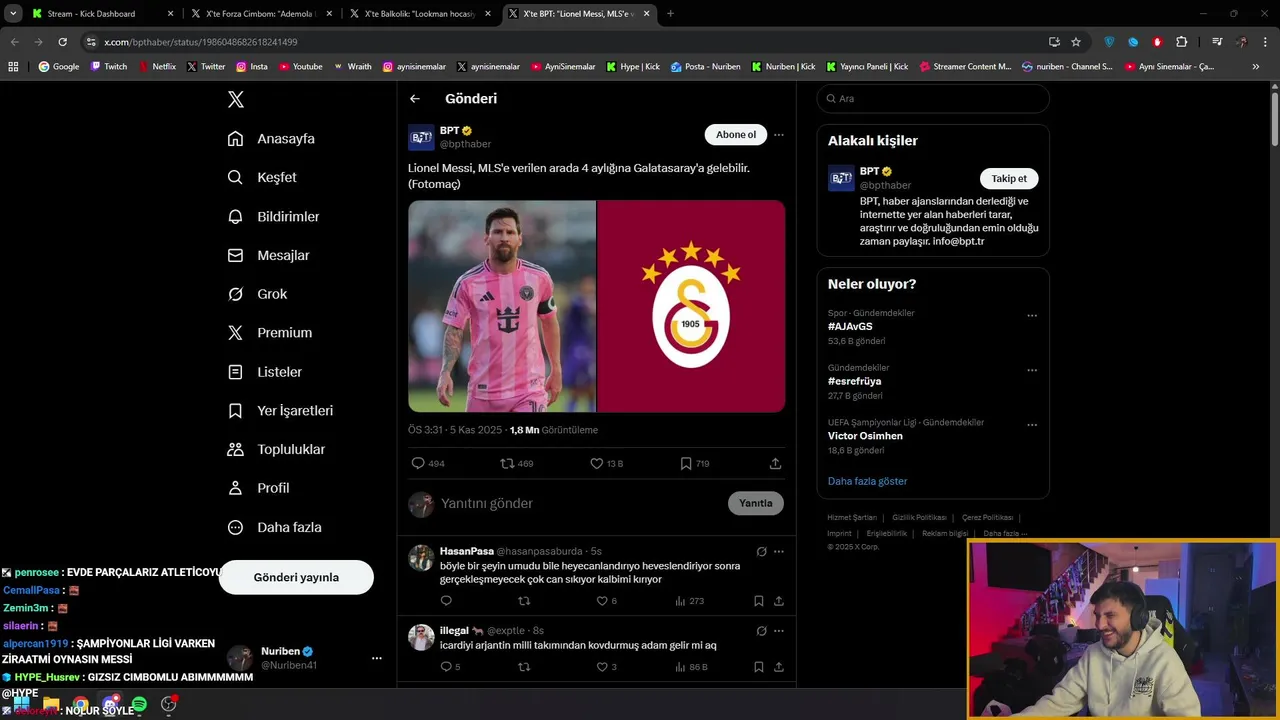This screenshot has width=1280, height=720.
Task: Go back with the post arrow
Action: coord(415,99)
